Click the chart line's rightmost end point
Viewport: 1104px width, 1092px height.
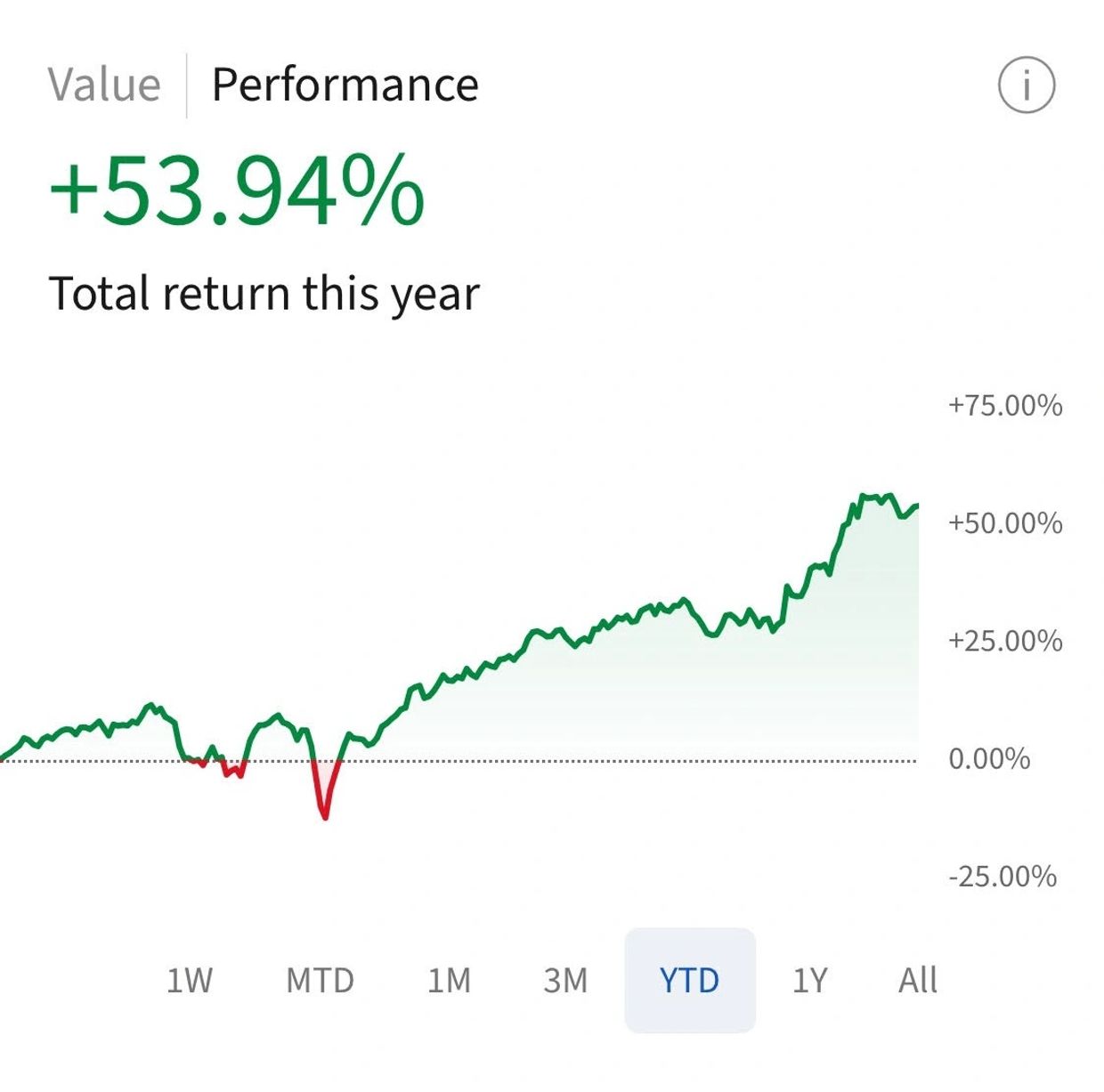click(x=916, y=506)
